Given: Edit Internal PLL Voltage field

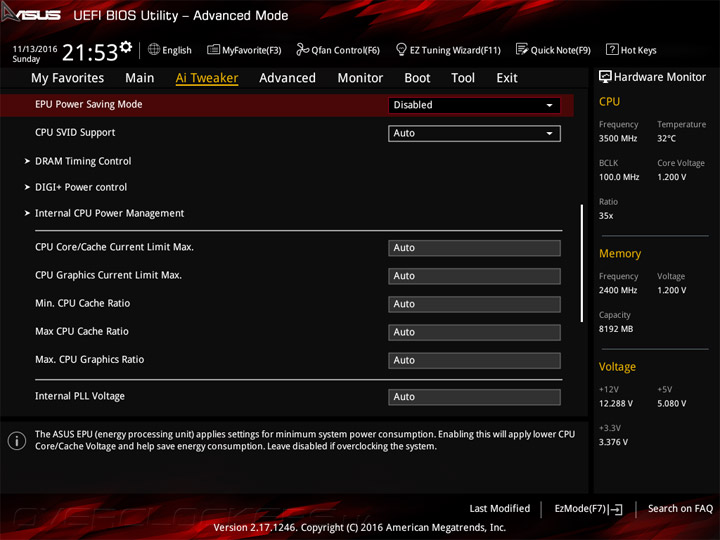Looking at the screenshot, I should 474,397.
